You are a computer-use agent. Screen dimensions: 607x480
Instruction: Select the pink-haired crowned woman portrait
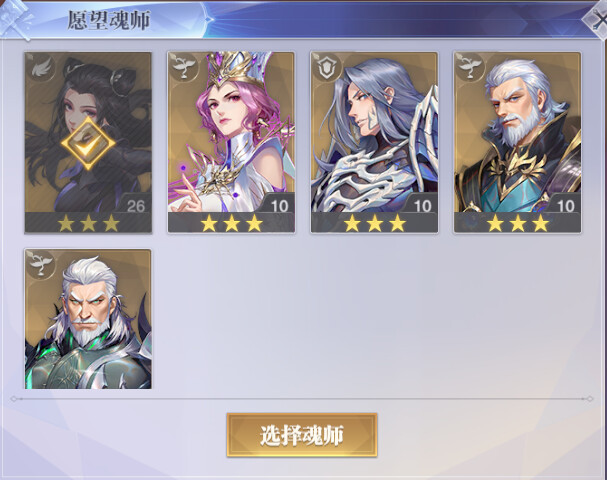coord(231,132)
